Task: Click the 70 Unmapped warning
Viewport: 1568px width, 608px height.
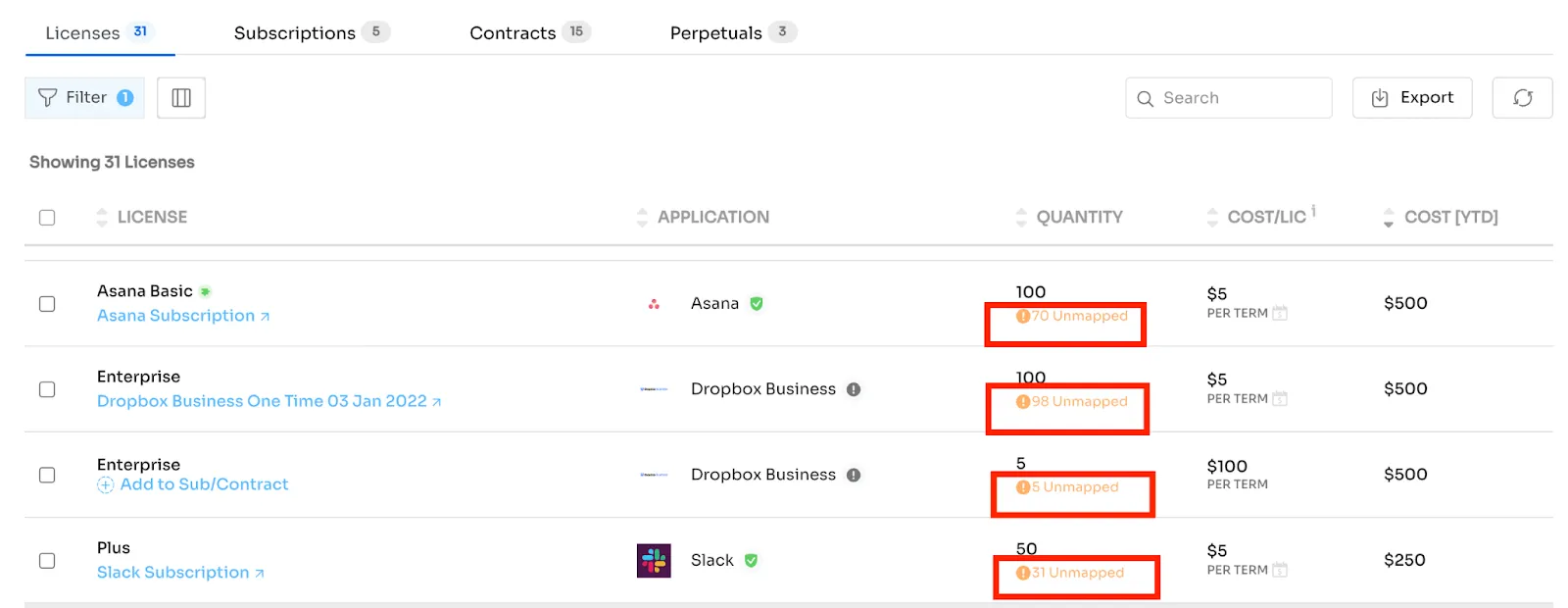Action: pyautogui.click(x=1072, y=316)
